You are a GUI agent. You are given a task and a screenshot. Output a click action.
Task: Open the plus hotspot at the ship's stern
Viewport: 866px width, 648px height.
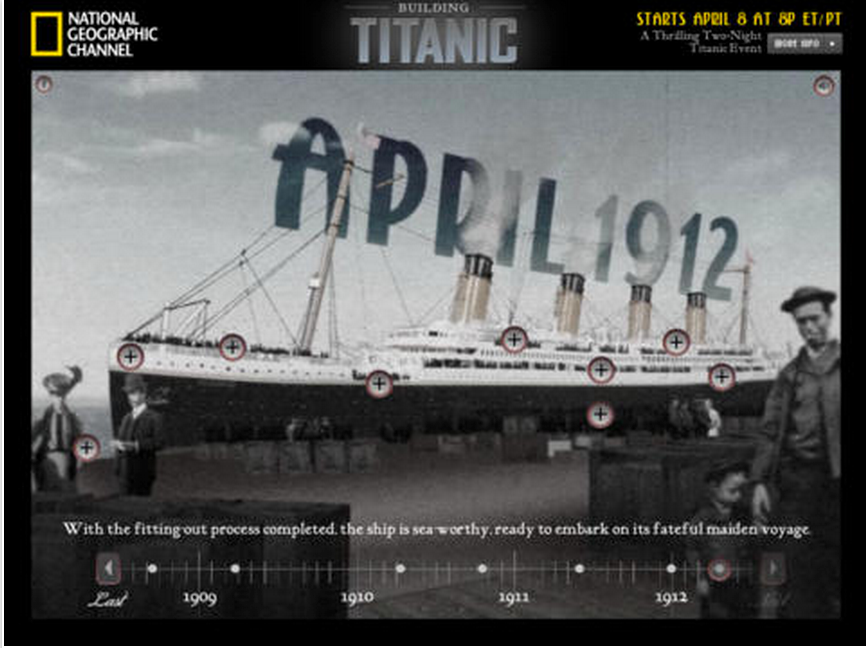pyautogui.click(x=721, y=377)
